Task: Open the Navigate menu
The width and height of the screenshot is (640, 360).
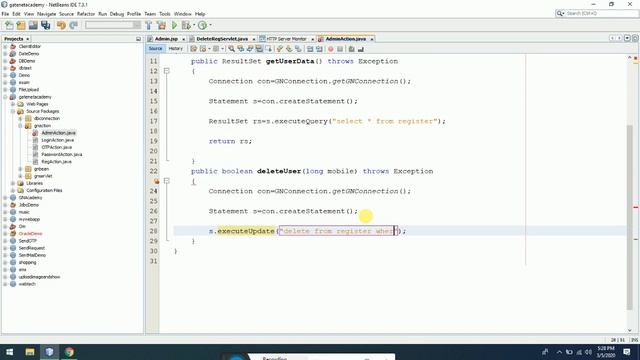Action: click(x=47, y=14)
